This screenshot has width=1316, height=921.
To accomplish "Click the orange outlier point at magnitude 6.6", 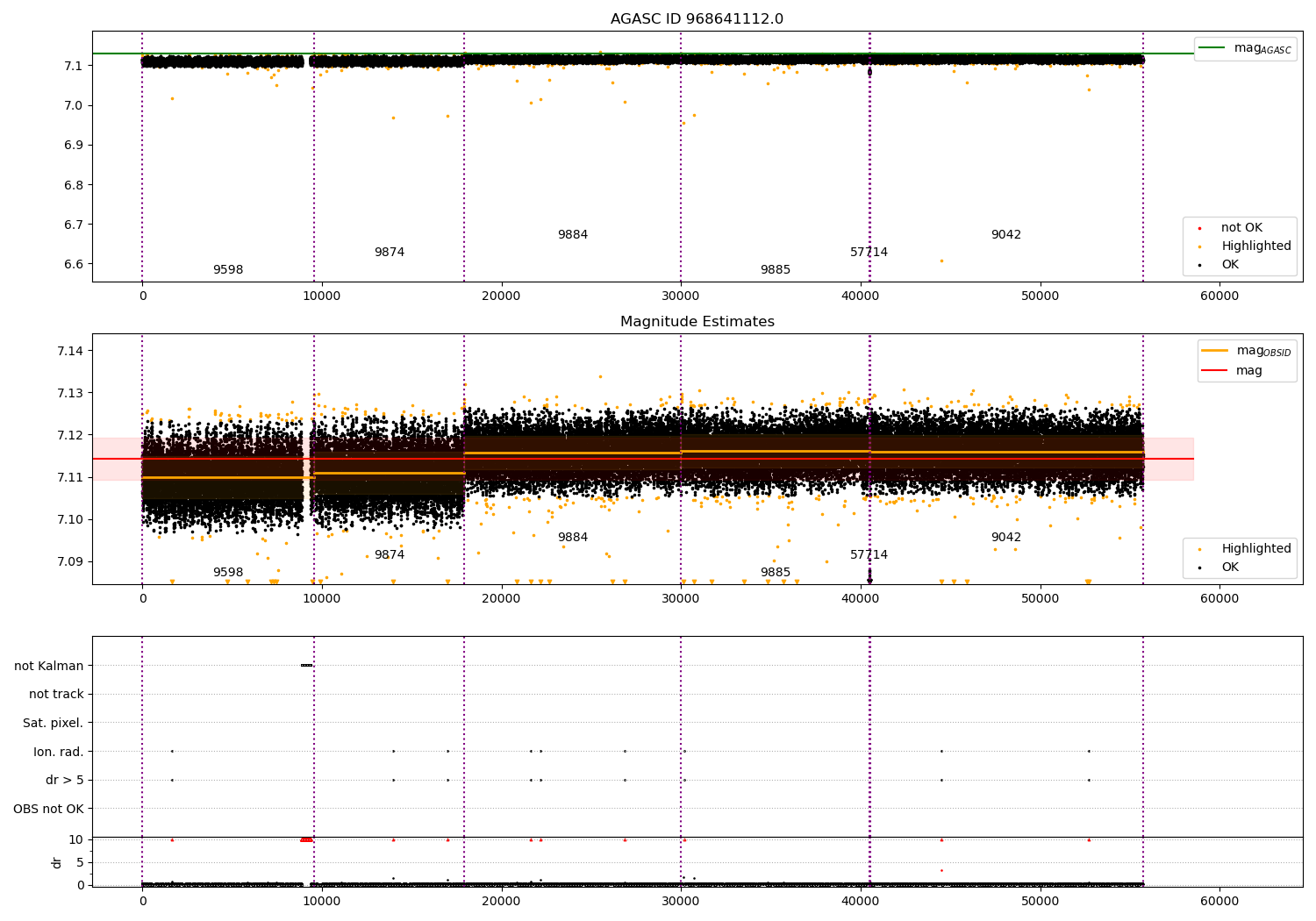I will [941, 261].
